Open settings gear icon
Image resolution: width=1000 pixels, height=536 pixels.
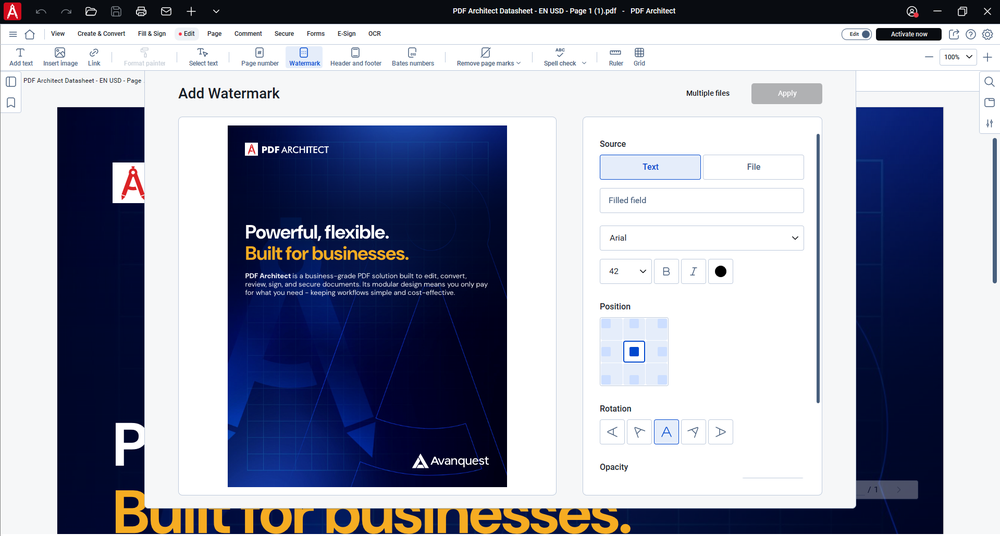tap(987, 34)
